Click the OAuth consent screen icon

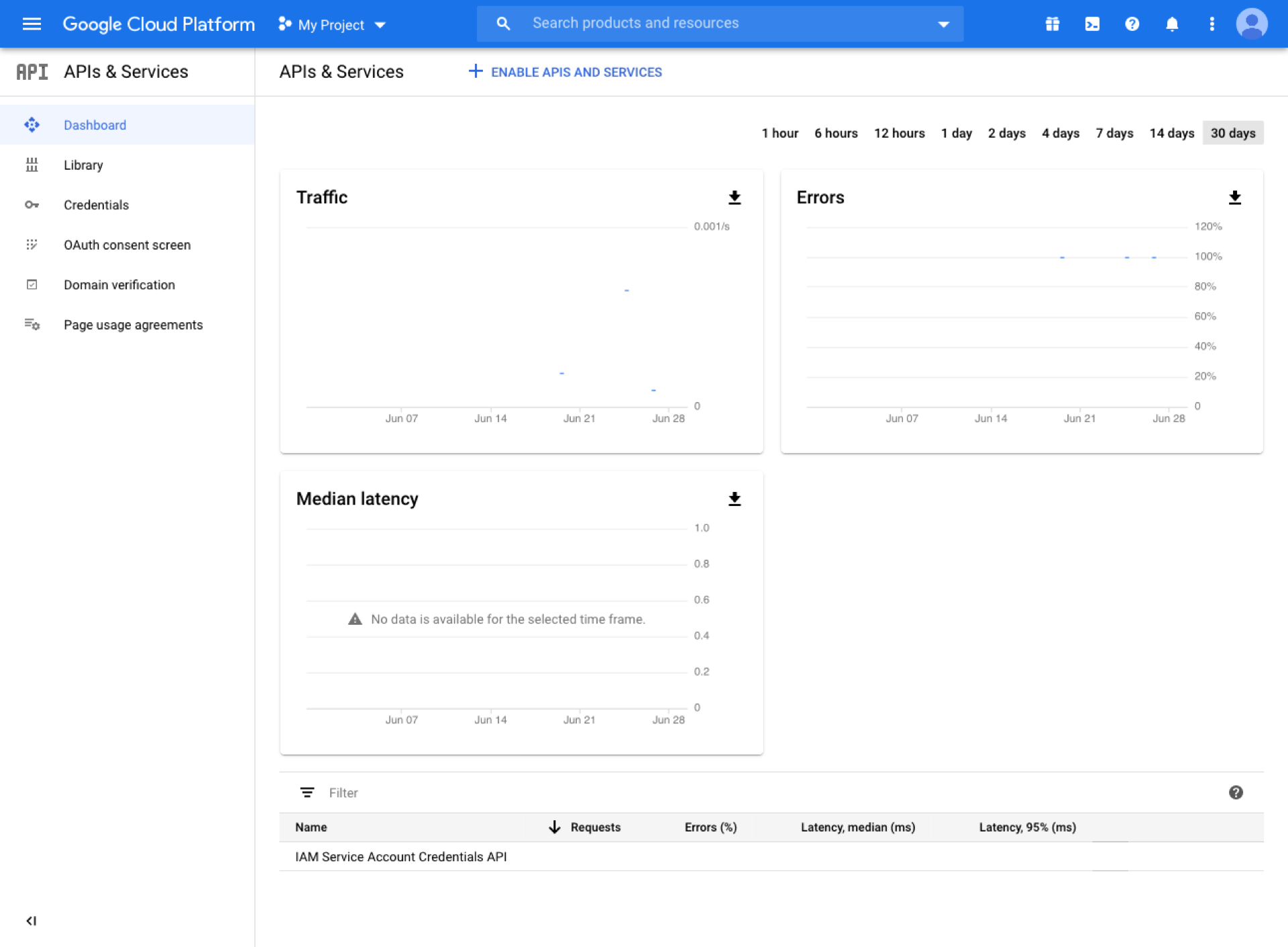(32, 245)
